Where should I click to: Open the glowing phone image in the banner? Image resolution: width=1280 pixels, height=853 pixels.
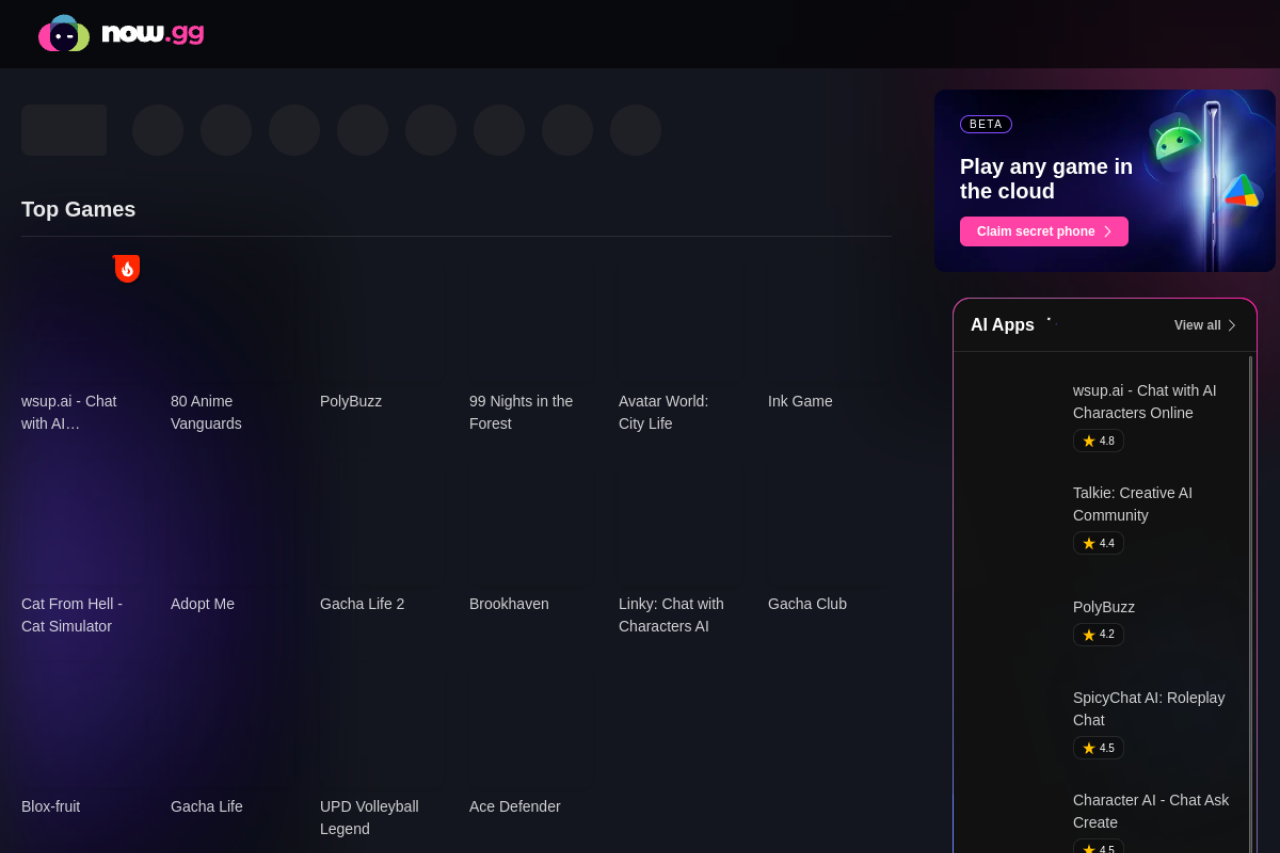point(1212,185)
